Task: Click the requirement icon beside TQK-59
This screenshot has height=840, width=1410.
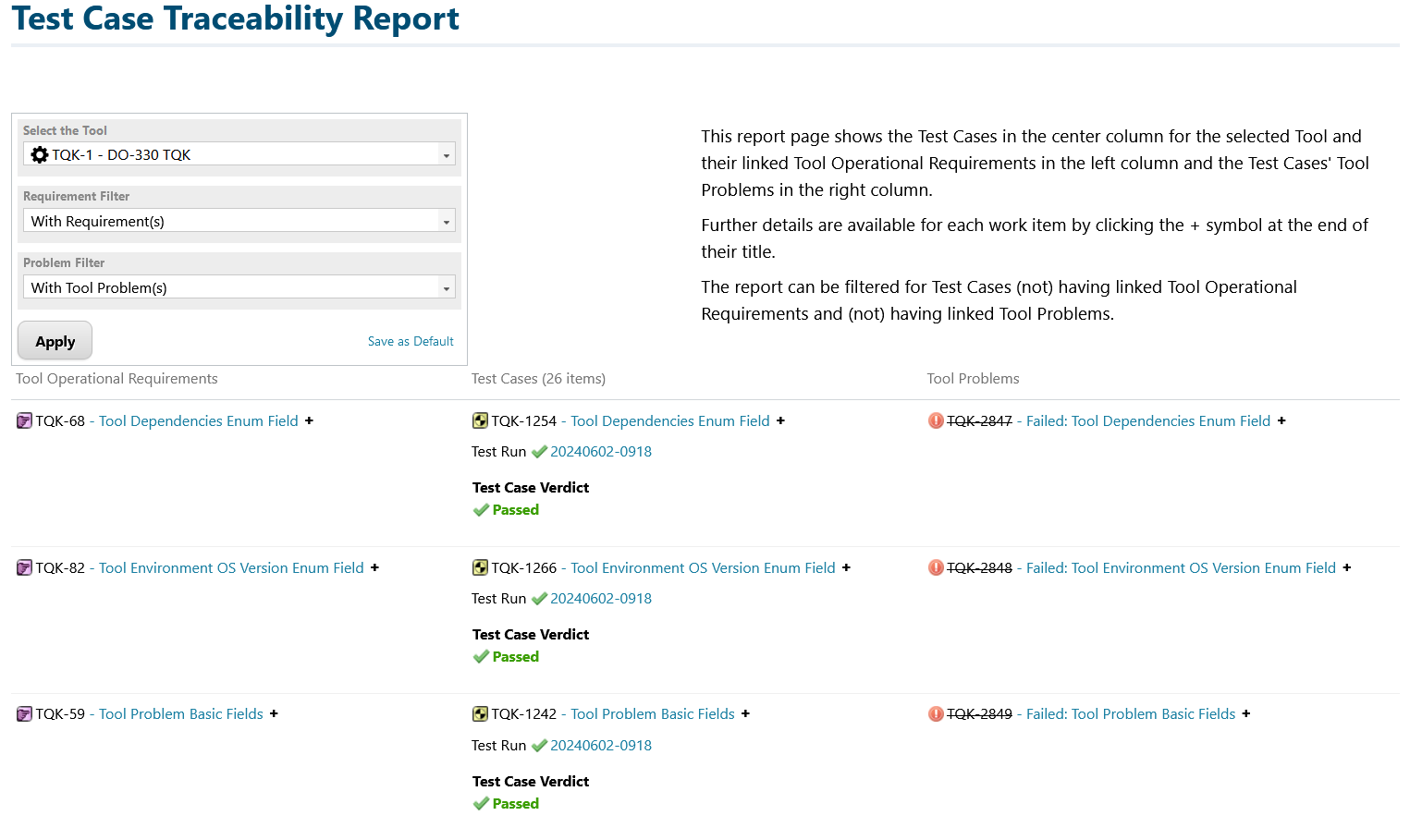Action: pos(24,714)
